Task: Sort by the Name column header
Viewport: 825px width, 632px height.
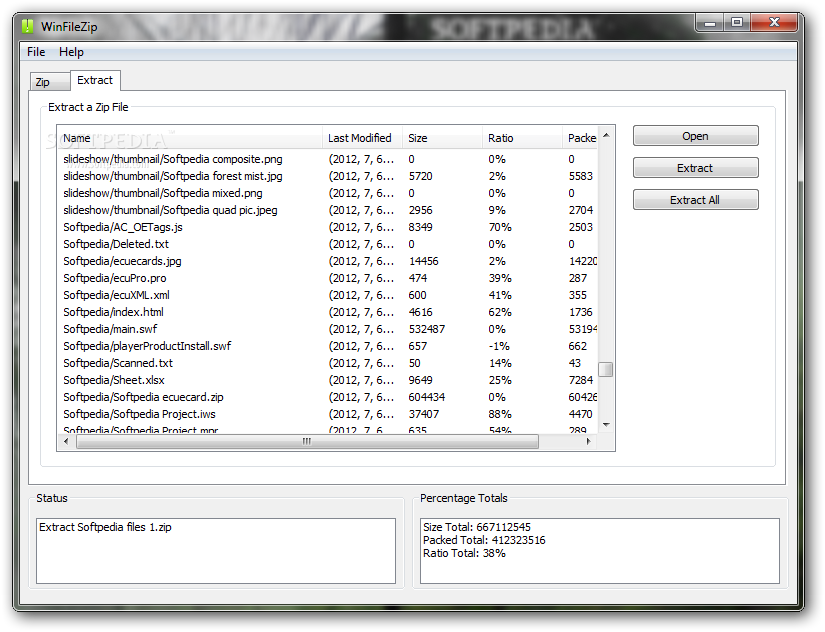Action: (x=190, y=138)
